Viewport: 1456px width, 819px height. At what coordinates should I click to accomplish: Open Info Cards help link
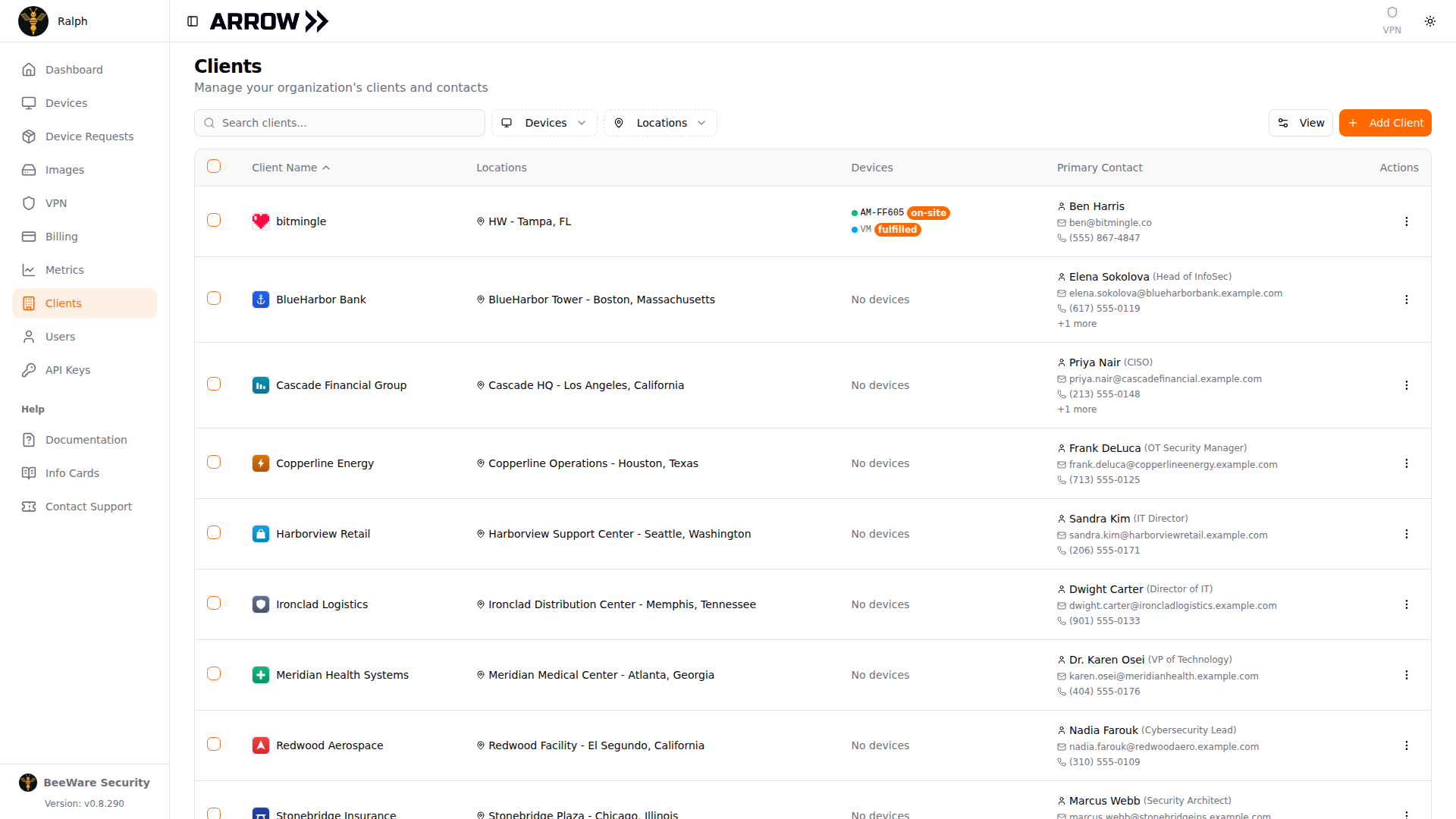85,473
